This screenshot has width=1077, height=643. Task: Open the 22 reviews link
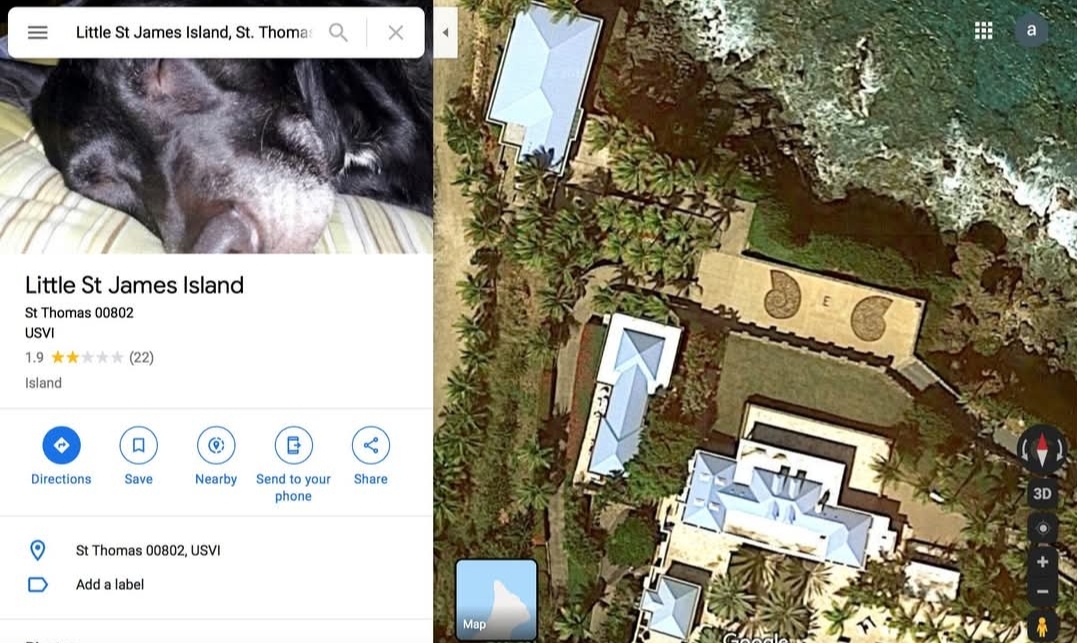pyautogui.click(x=141, y=357)
